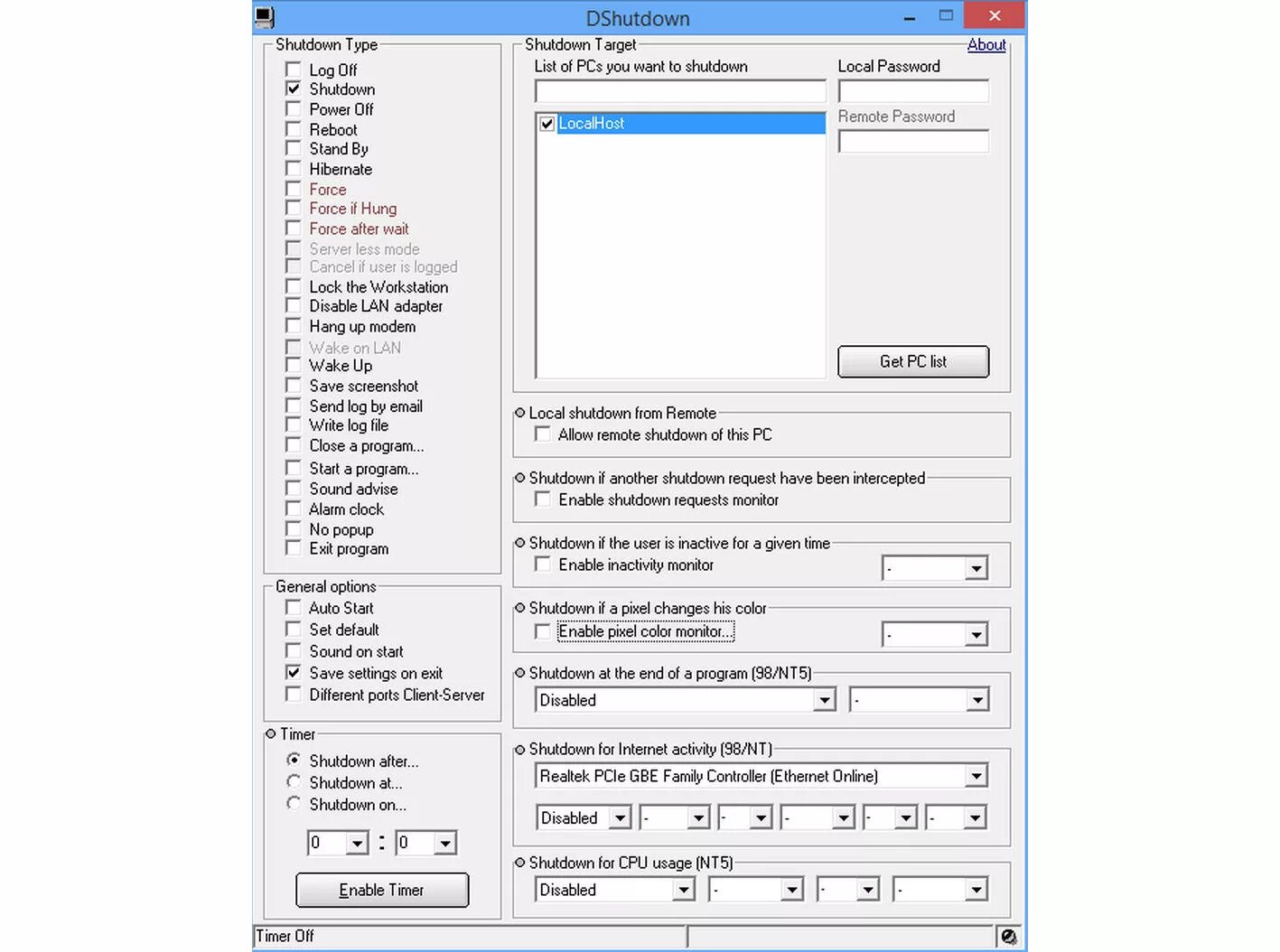The height and width of the screenshot is (952, 1280).
Task: Expand the inactivity time dropdown
Action: point(976,569)
